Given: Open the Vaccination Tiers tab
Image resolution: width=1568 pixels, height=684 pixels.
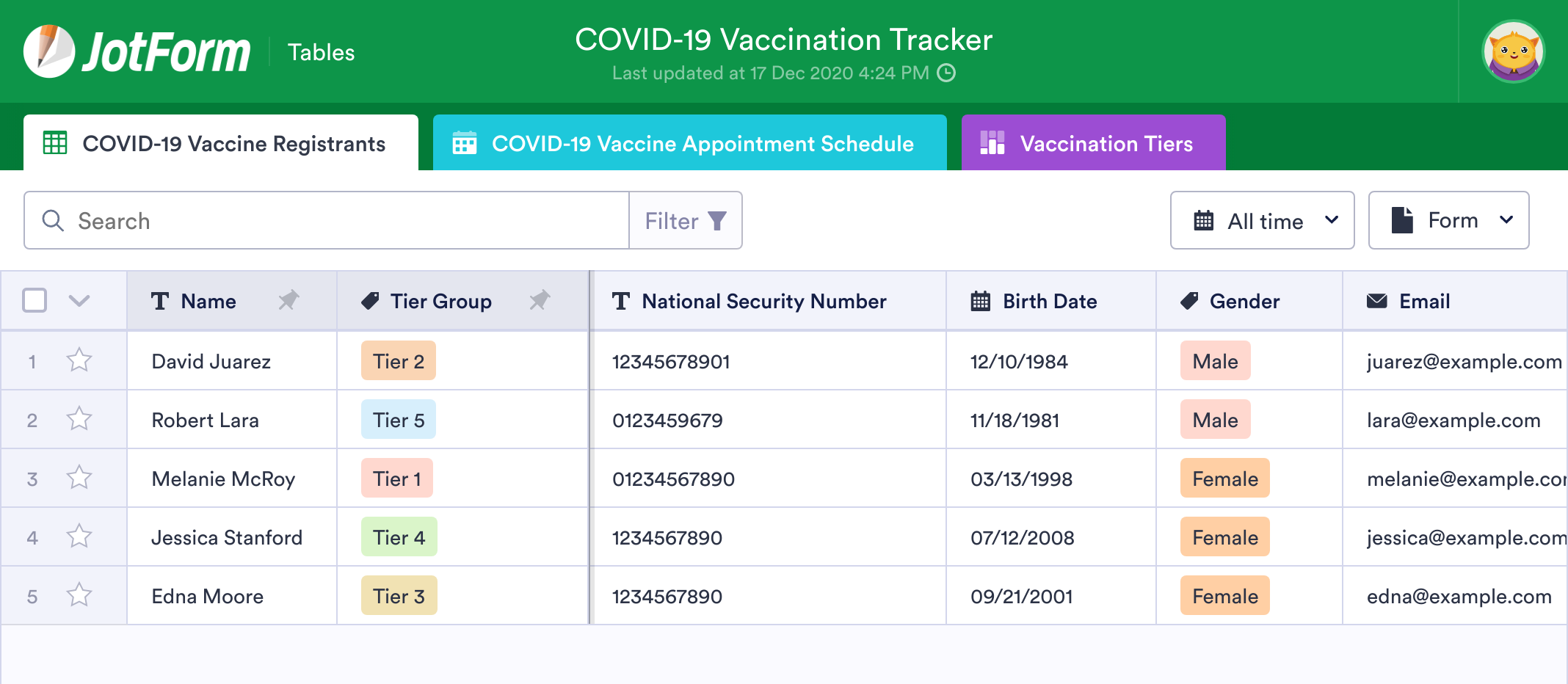Looking at the screenshot, I should 1093,143.
